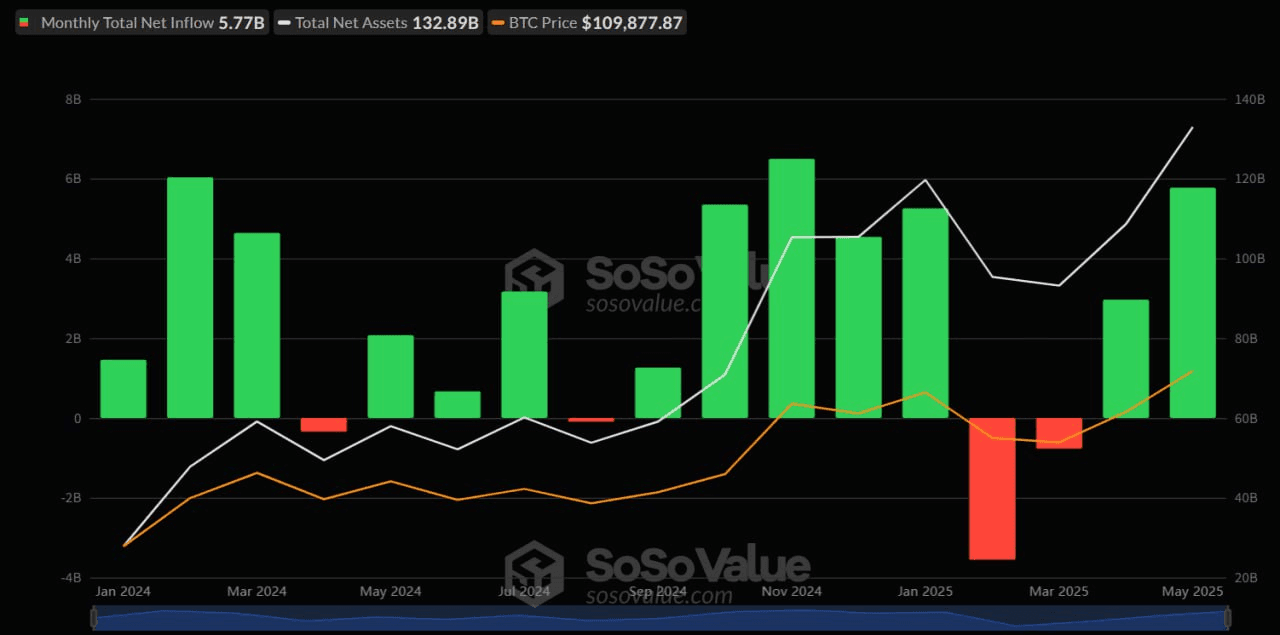
Task: Click the green-red Net Inflow legend icon
Action: pyautogui.click(x=24, y=22)
